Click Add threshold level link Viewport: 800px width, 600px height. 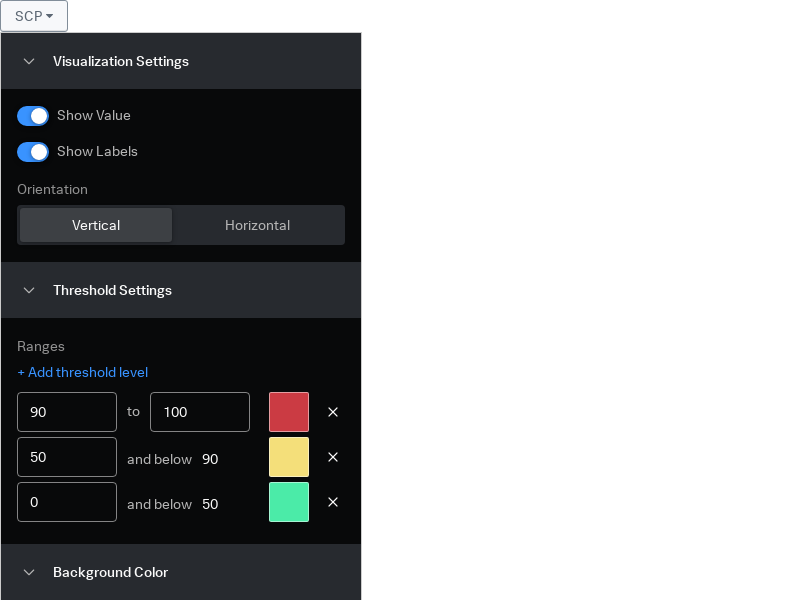[83, 372]
